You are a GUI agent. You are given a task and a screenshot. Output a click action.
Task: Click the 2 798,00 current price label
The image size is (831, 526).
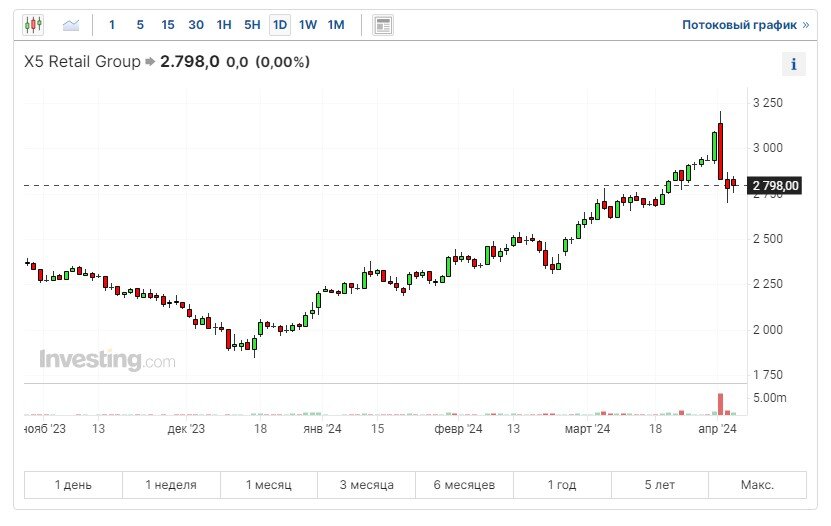[x=775, y=185]
